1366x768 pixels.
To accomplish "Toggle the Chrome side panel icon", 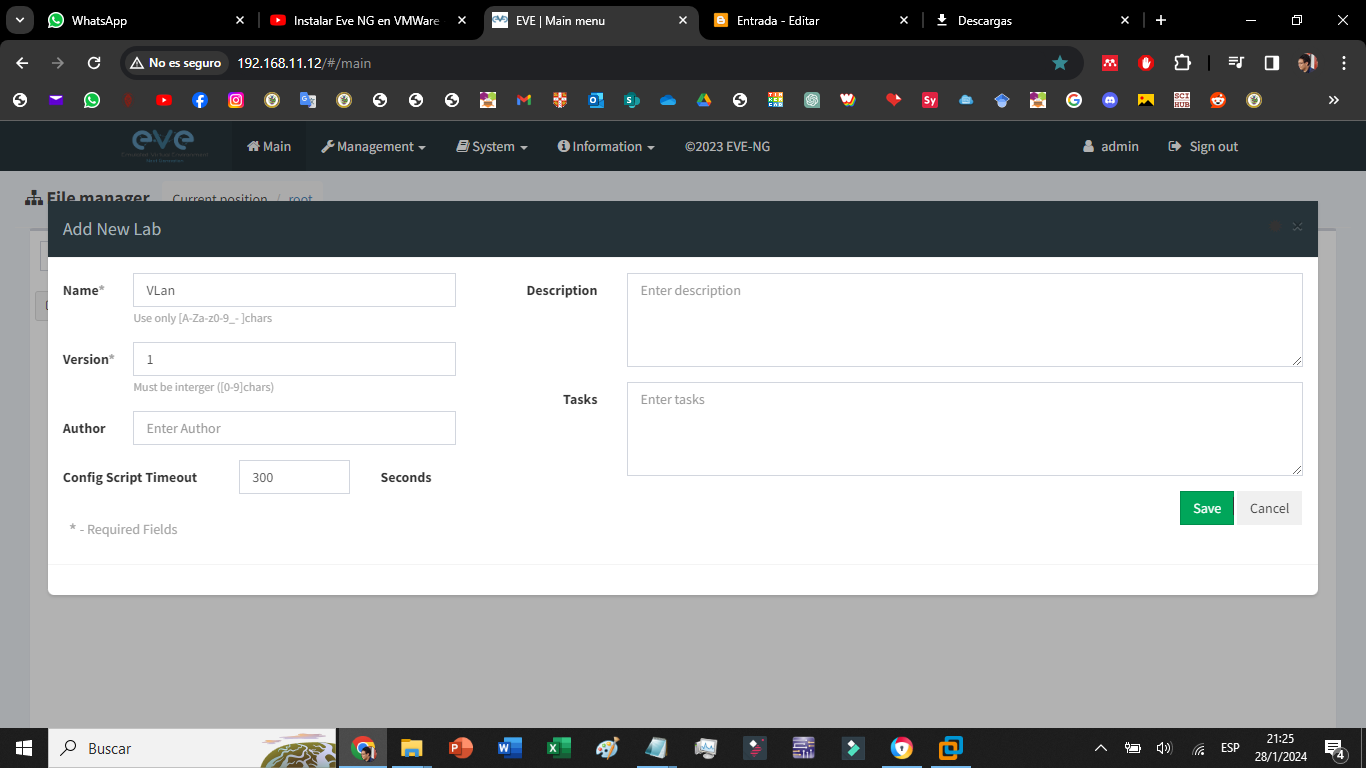I will (1272, 63).
